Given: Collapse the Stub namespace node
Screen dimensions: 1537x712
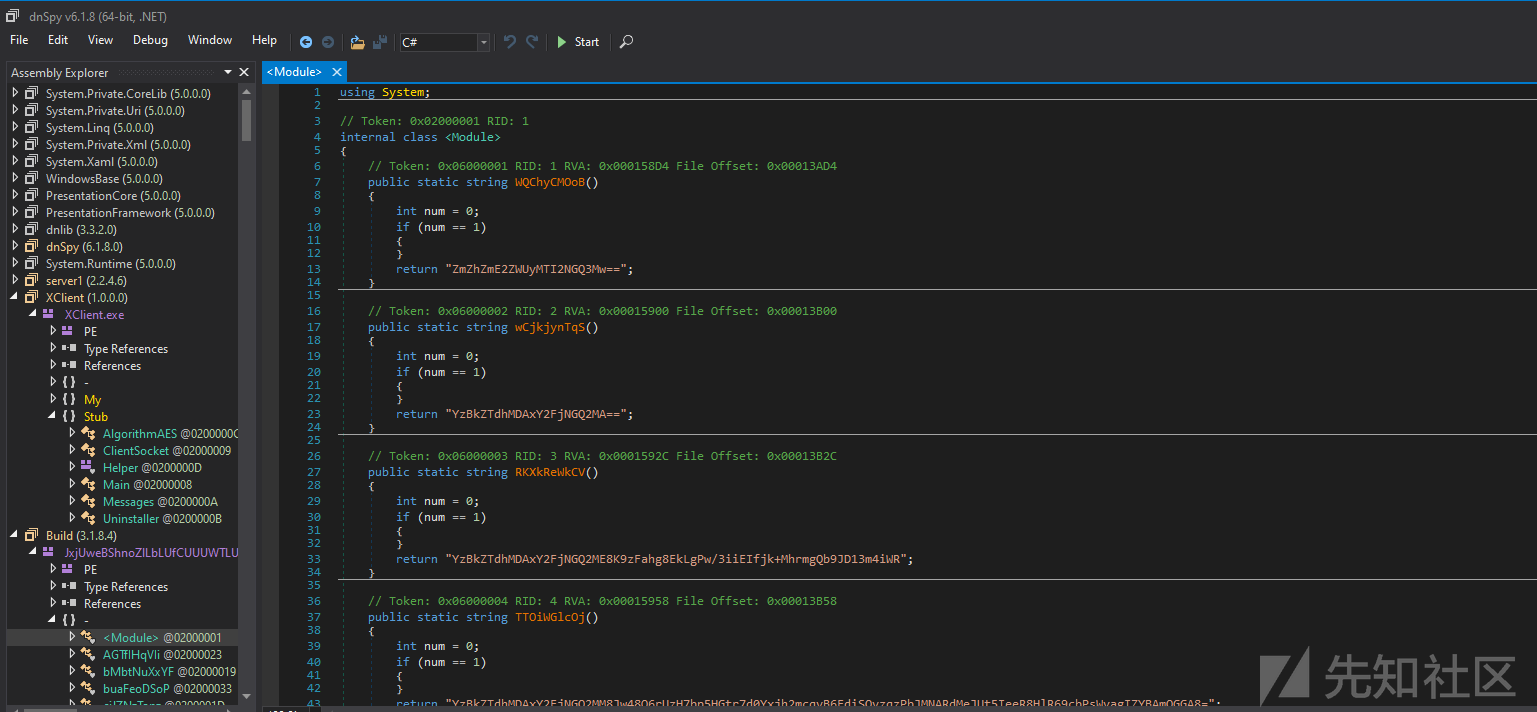Looking at the screenshot, I should (53, 417).
